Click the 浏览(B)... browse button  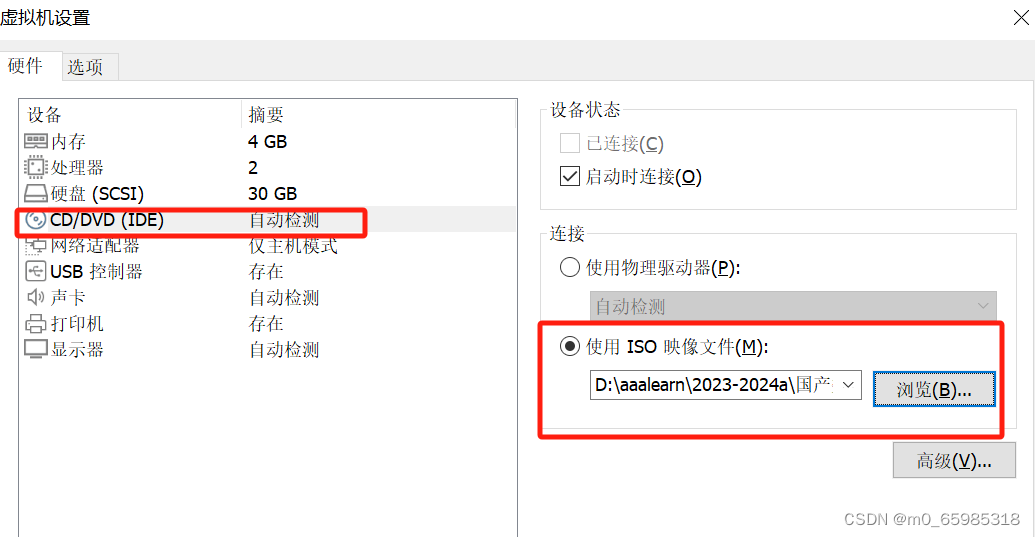934,389
